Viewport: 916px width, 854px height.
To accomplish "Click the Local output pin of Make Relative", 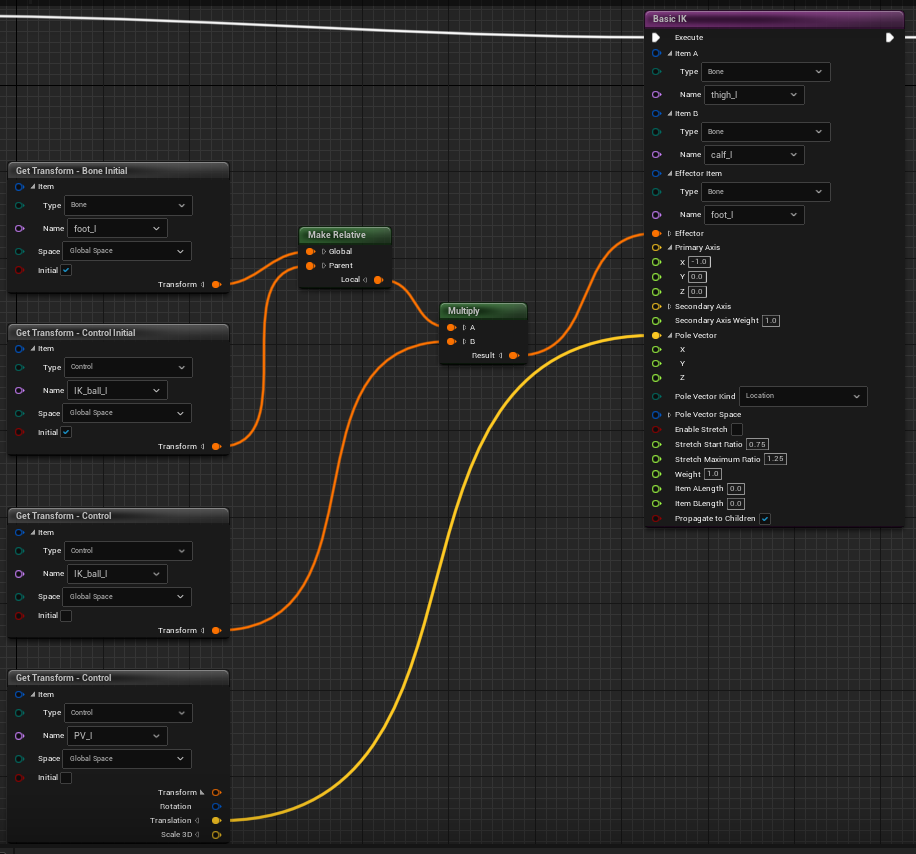I will click(x=380, y=279).
